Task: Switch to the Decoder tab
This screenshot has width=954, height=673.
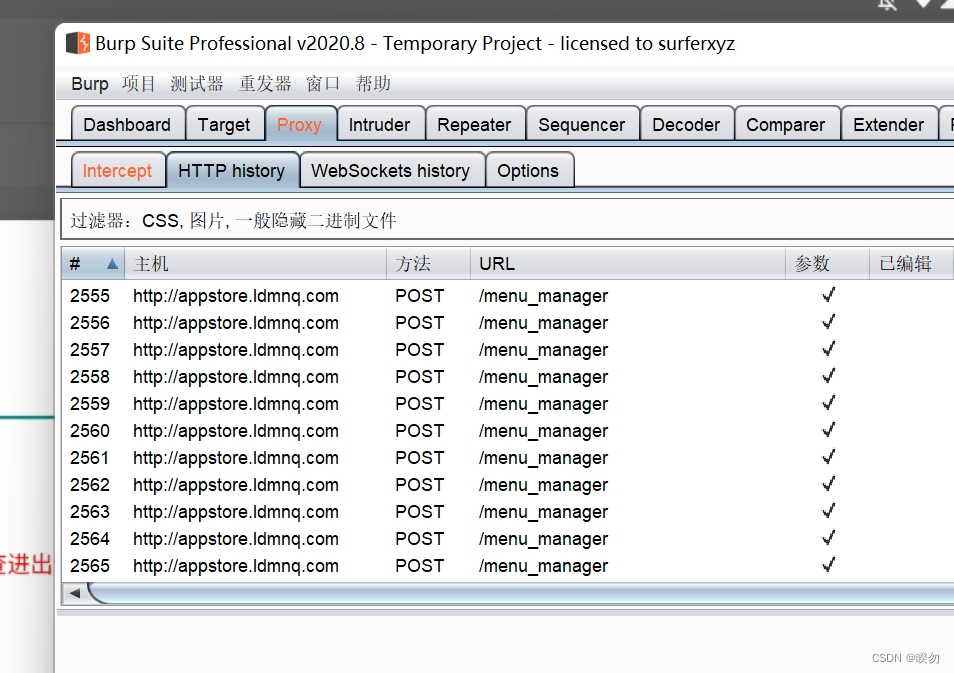Action: point(686,124)
